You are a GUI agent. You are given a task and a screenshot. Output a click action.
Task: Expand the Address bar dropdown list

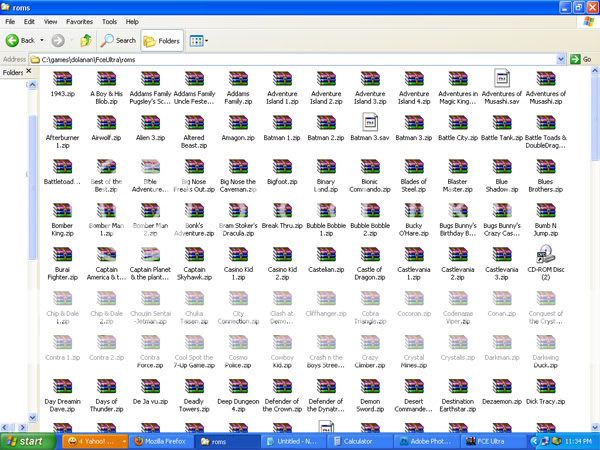(561, 59)
